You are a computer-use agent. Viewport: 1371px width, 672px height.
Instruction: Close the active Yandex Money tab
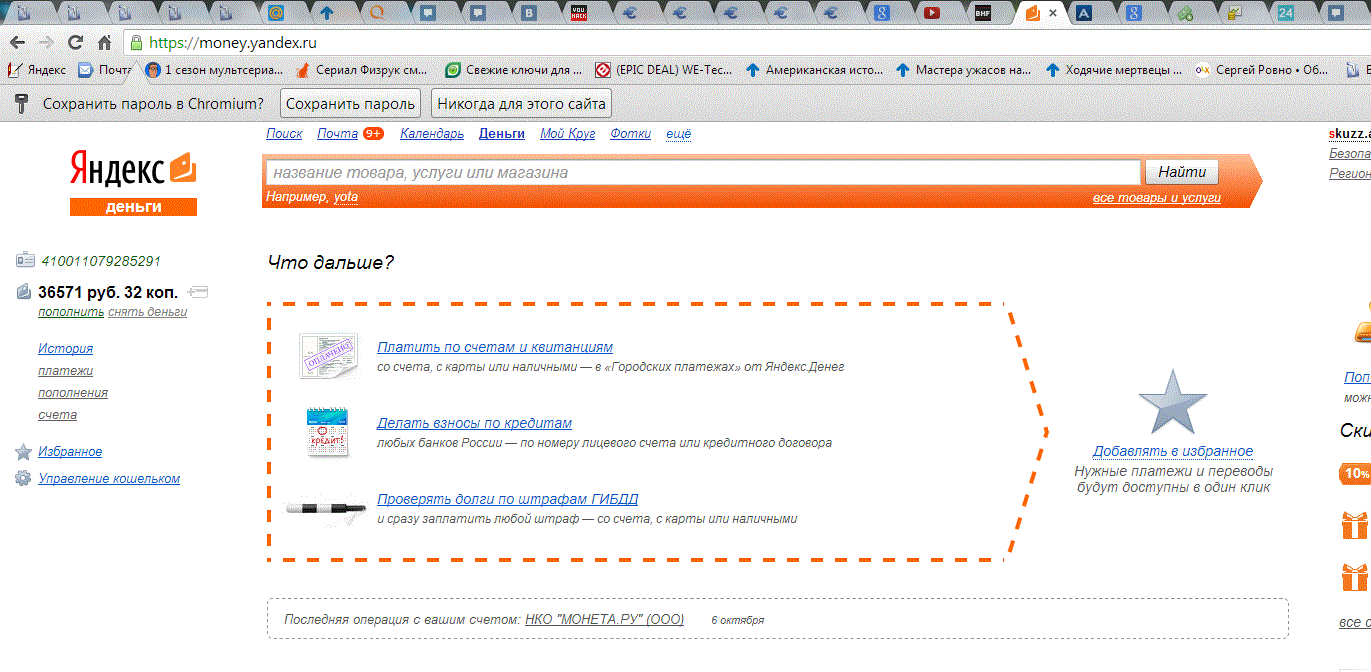tap(1053, 13)
